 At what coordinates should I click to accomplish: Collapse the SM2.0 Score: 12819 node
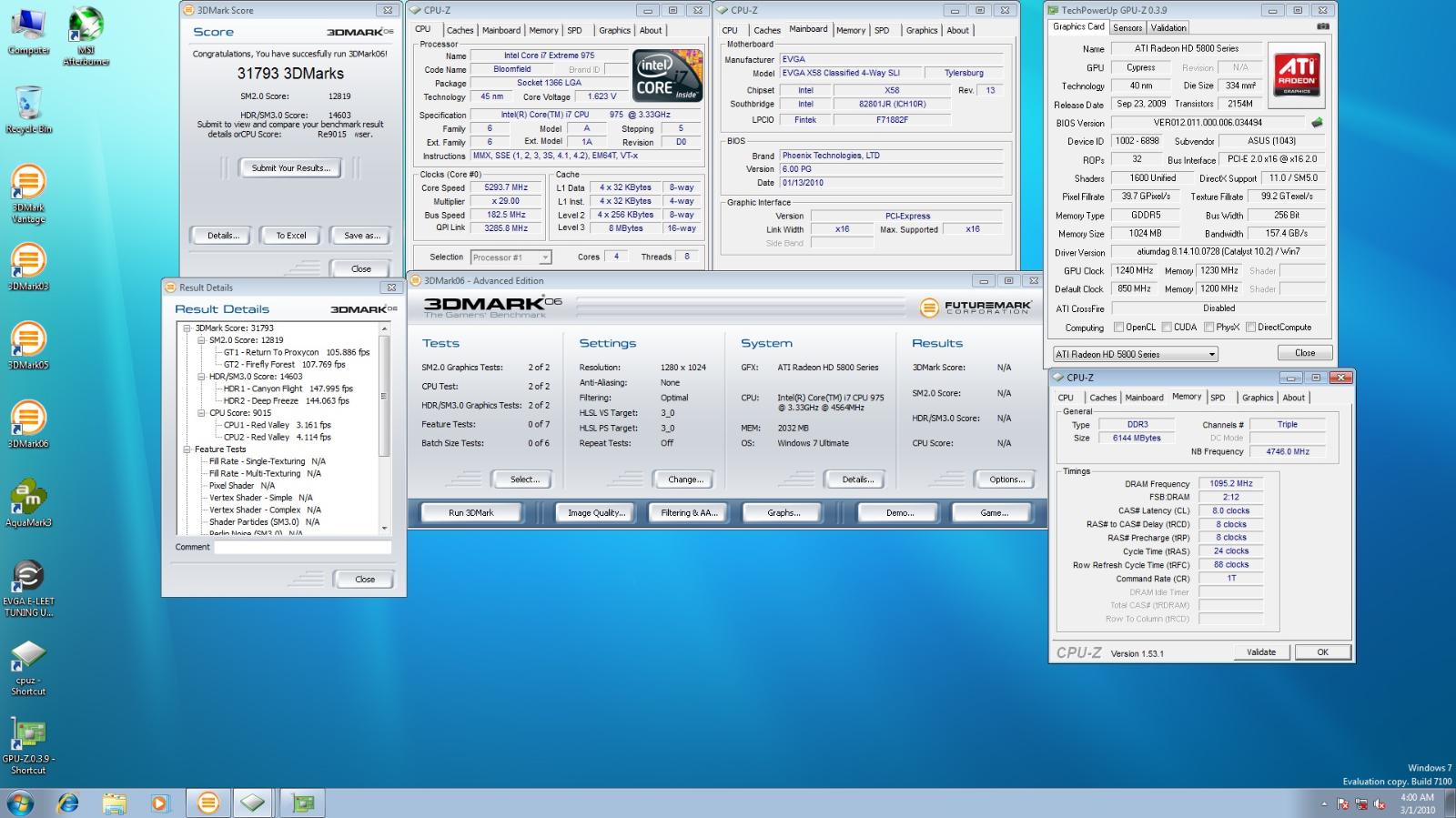(201, 340)
